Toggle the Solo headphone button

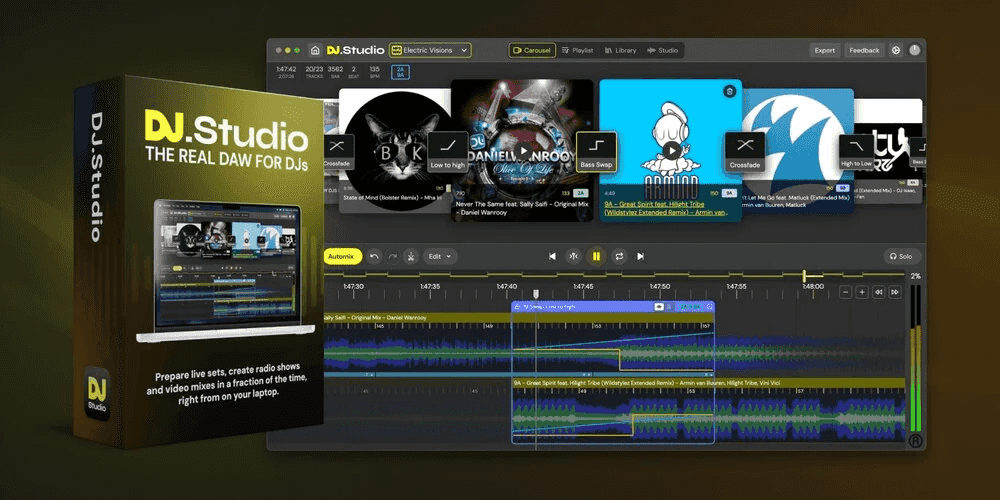point(901,256)
